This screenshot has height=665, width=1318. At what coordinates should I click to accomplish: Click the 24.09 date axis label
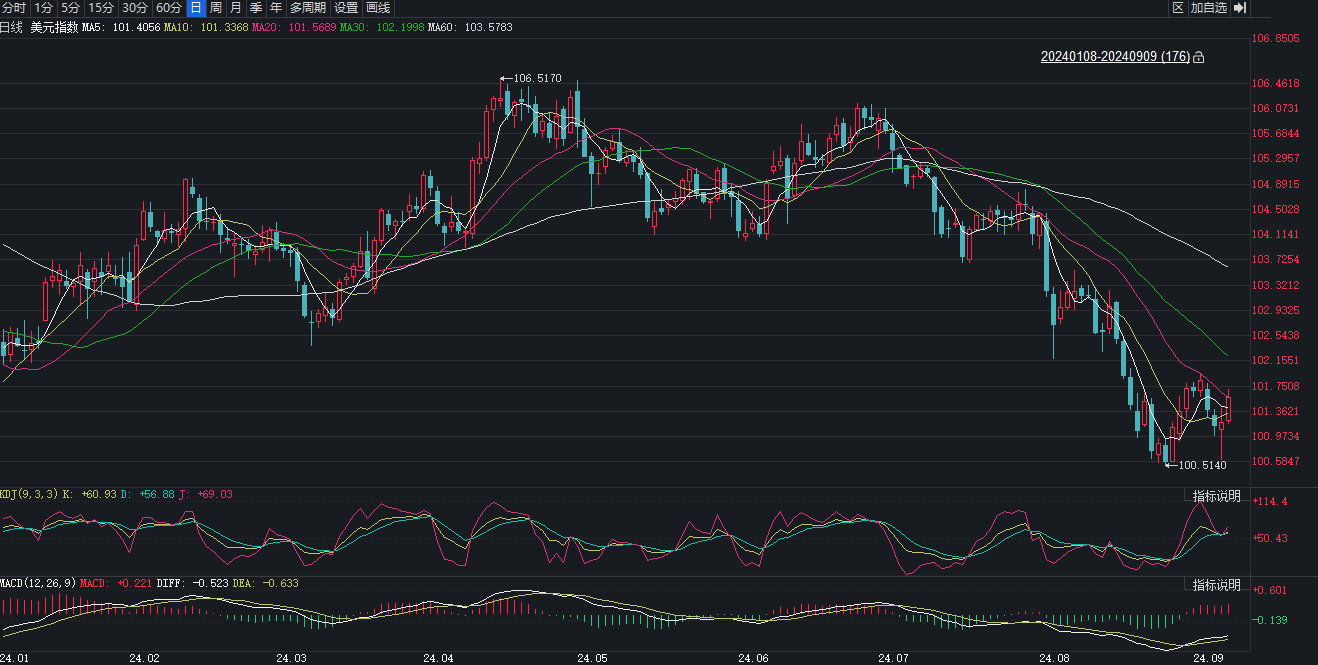coord(1209,659)
